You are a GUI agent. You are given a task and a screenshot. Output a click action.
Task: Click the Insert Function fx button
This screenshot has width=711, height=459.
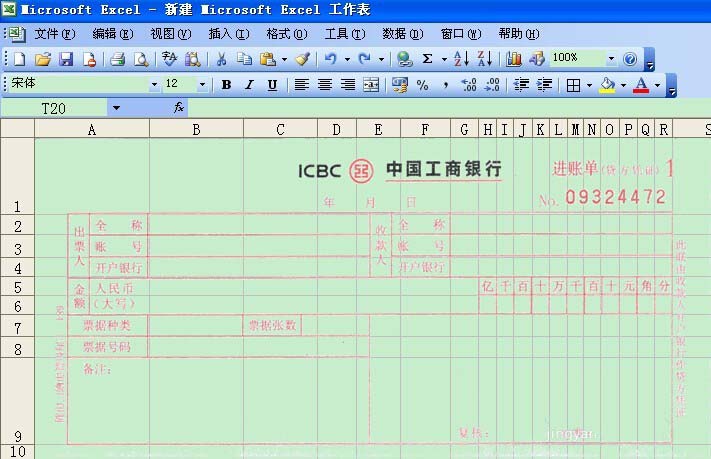coord(179,107)
